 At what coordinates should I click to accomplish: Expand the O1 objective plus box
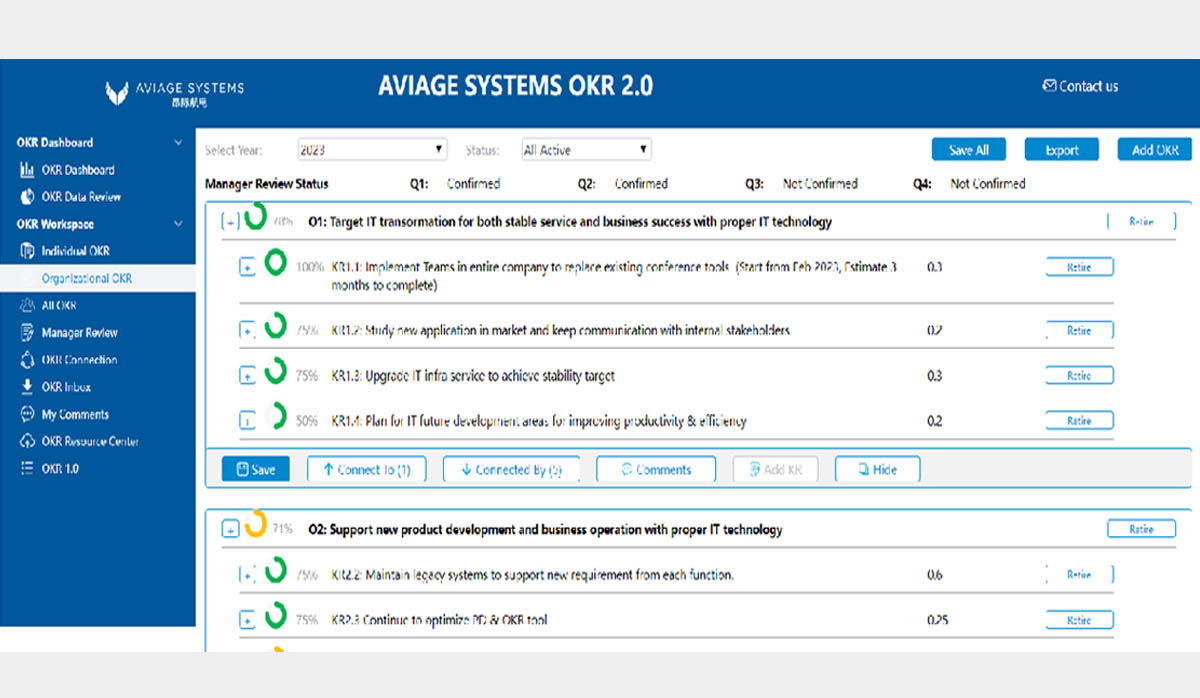pyautogui.click(x=230, y=223)
